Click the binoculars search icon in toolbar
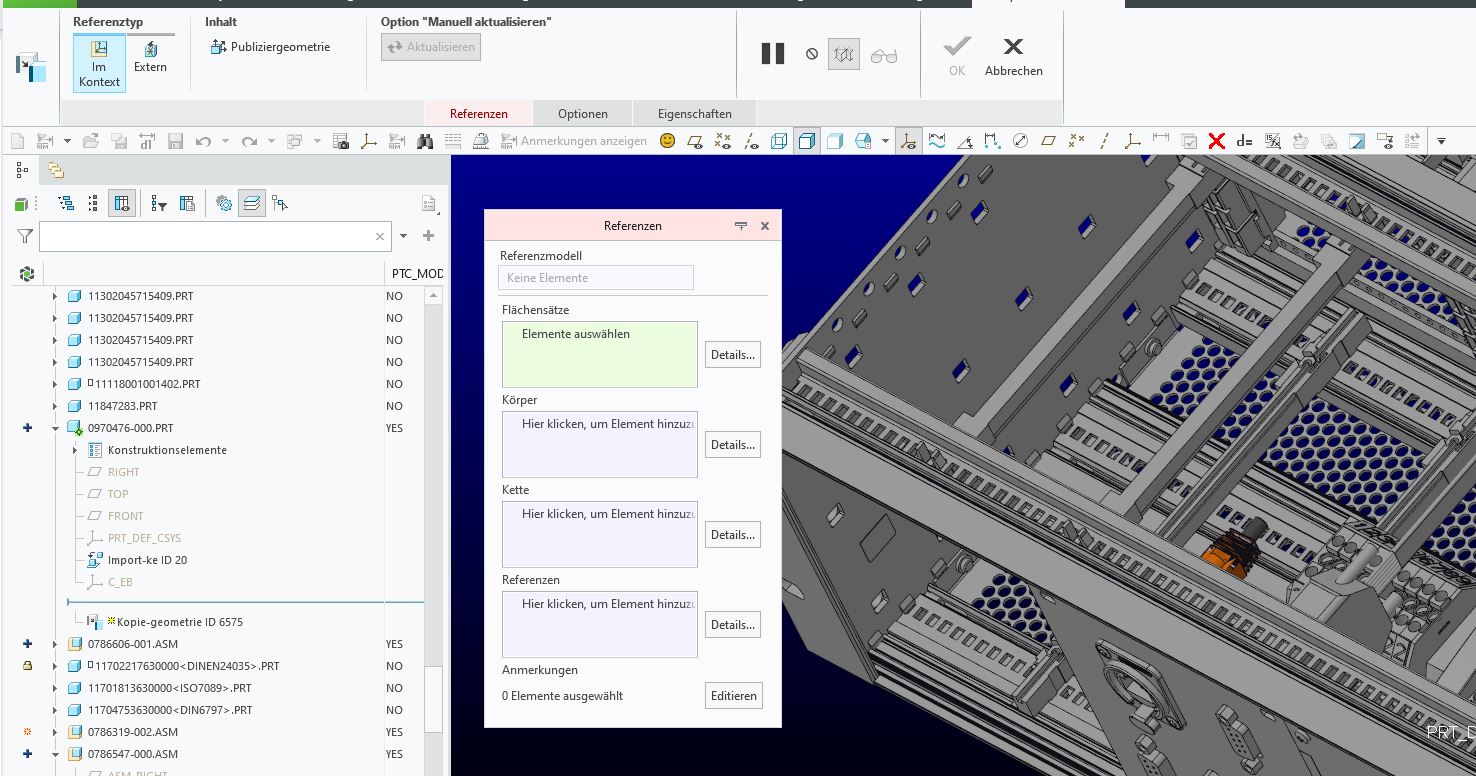1476x776 pixels. (425, 141)
